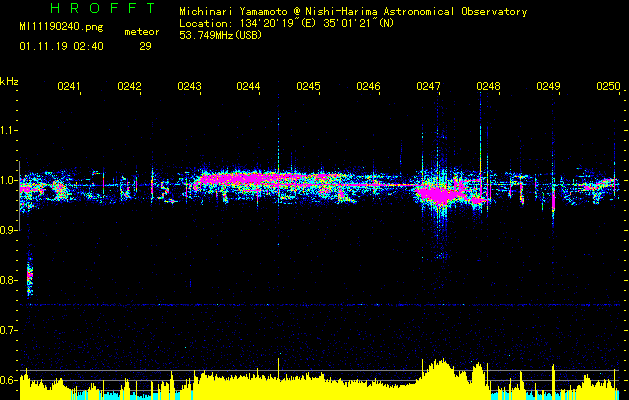Click the 1.1 kHz axis label
The image size is (629, 400).
point(8,130)
